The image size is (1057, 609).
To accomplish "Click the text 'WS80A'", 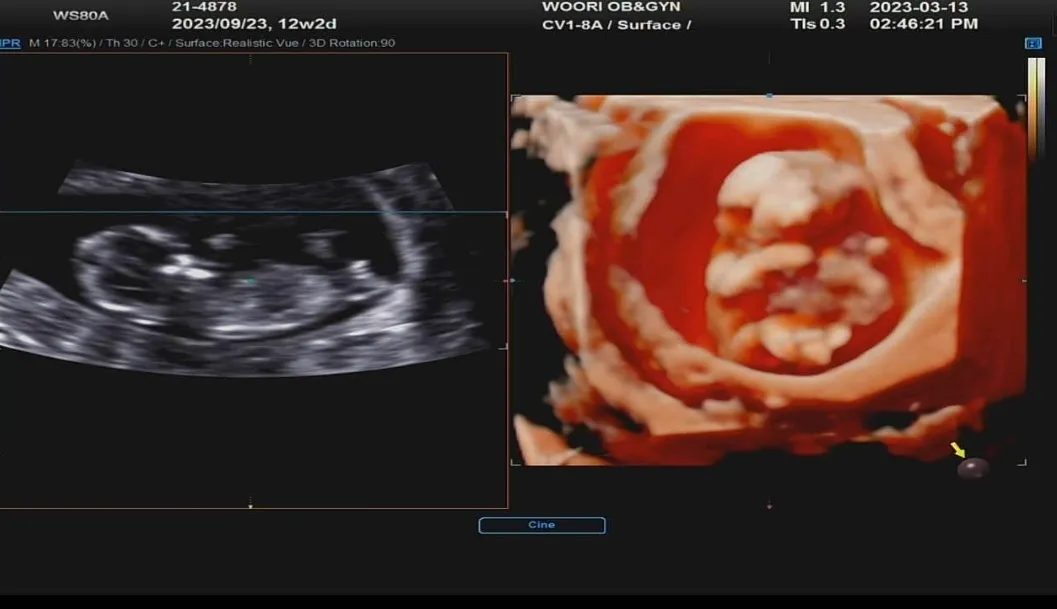I will (80, 16).
